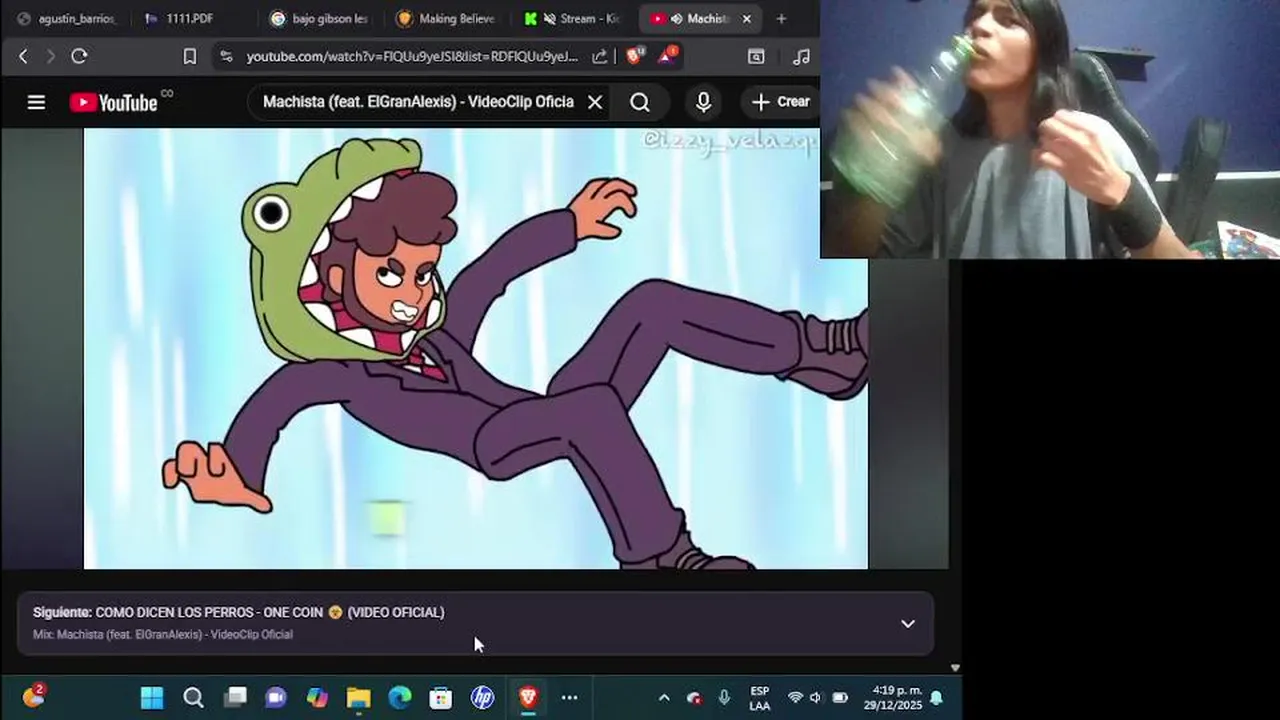Screen dimensions: 1280x720
Task: Open a new browser tab
Action: [781, 19]
